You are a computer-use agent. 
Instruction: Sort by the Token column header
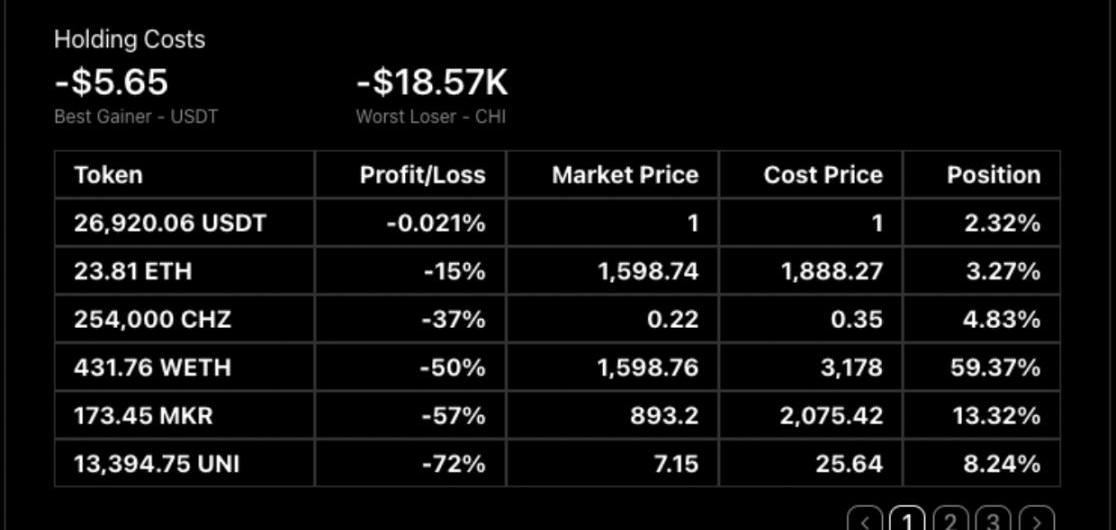pos(108,175)
